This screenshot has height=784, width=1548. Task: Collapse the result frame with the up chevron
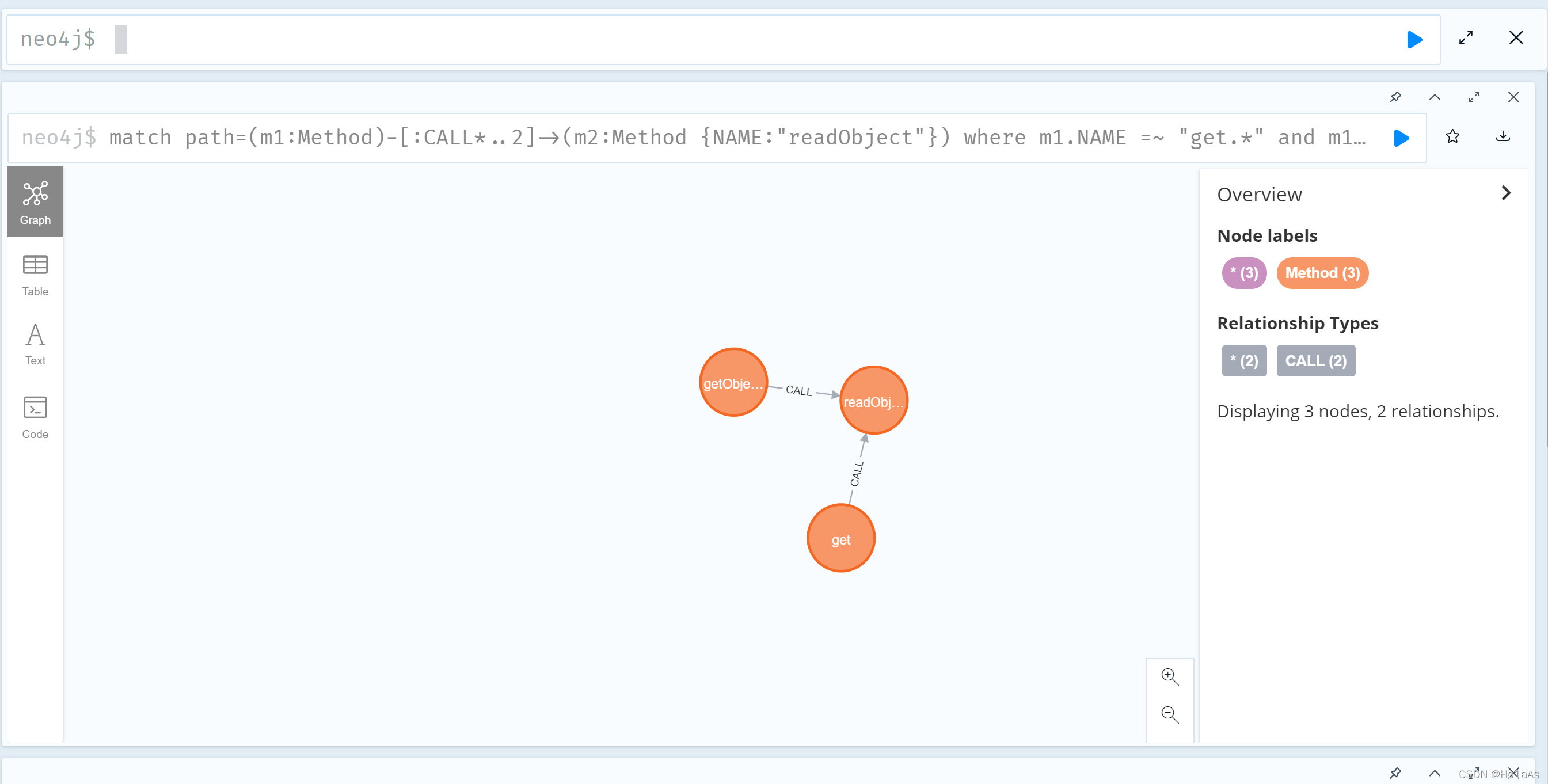click(1435, 97)
